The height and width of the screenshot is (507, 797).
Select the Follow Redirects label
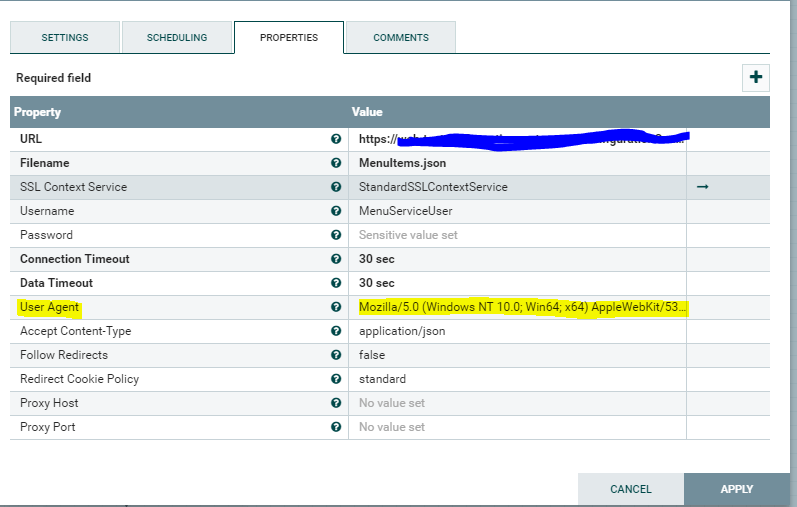64,354
